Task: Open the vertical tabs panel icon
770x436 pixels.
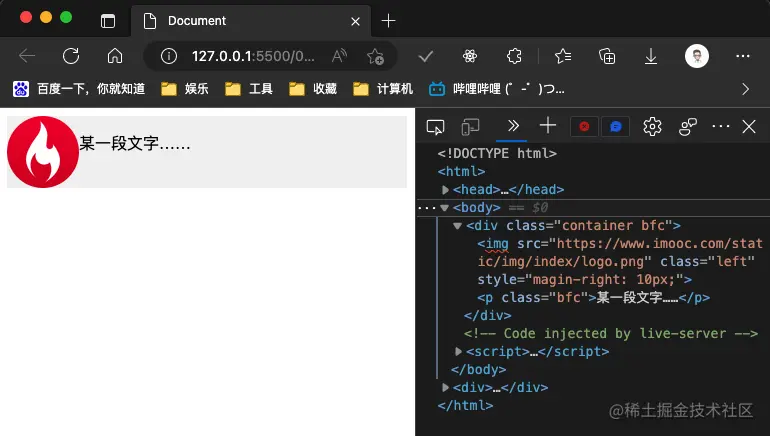Action: 108,21
